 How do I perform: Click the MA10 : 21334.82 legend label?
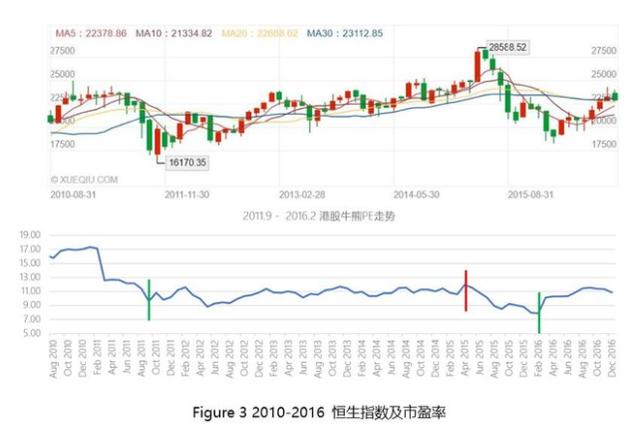174,33
